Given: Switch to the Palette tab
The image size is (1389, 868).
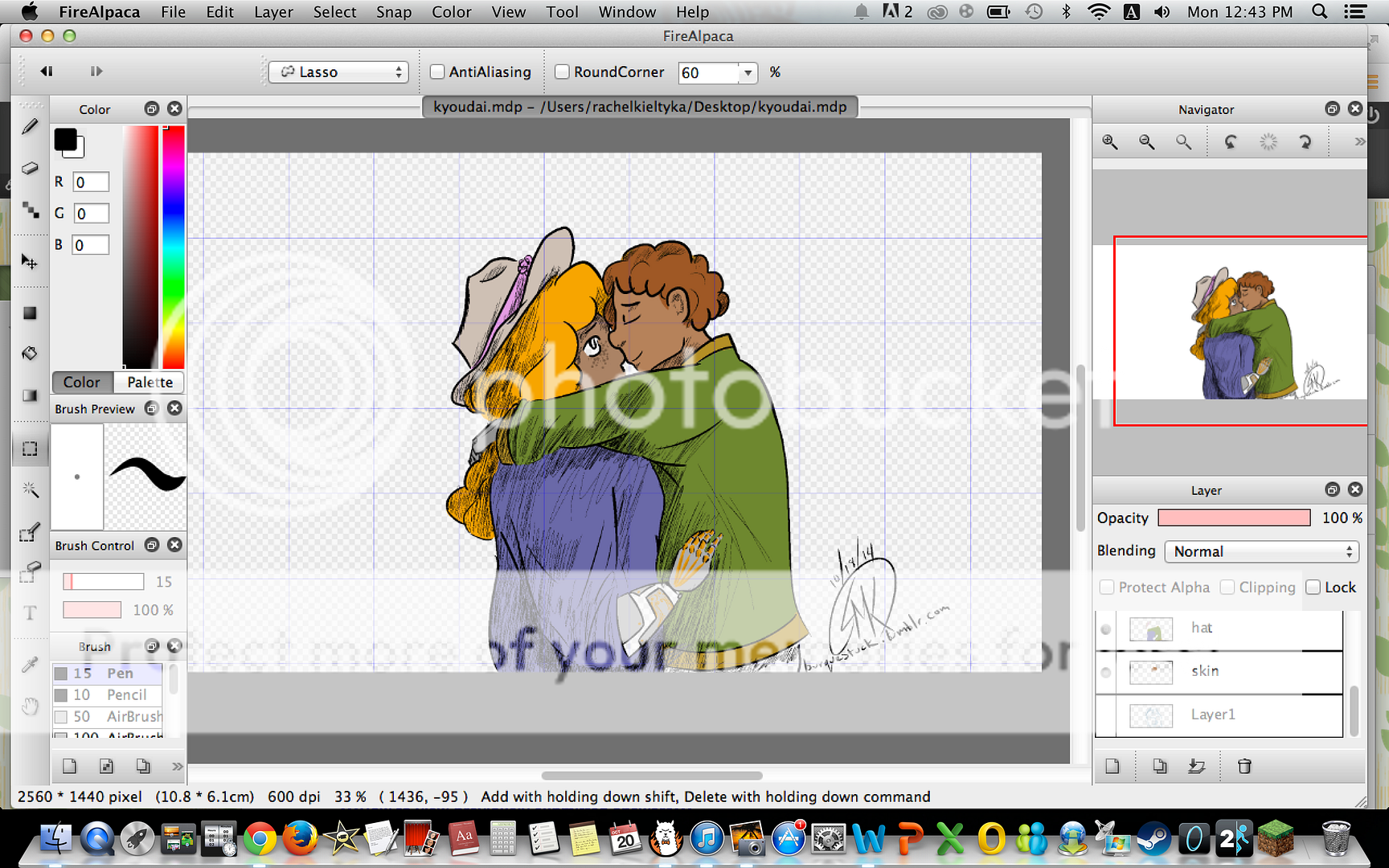Looking at the screenshot, I should pyautogui.click(x=150, y=383).
